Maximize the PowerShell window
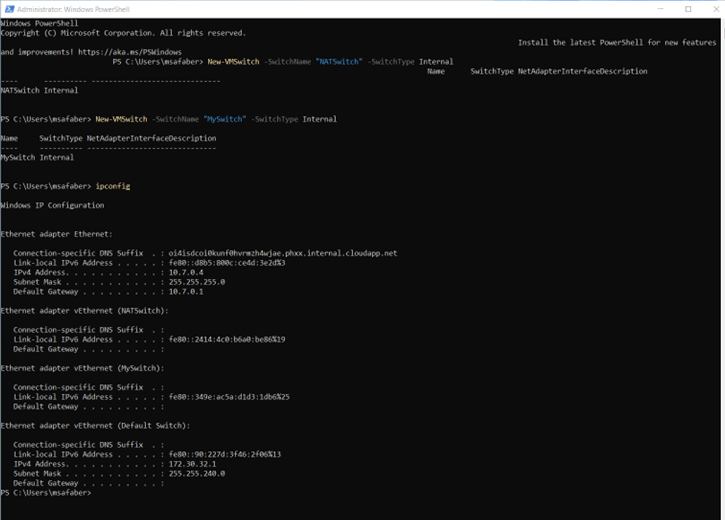 coord(687,8)
